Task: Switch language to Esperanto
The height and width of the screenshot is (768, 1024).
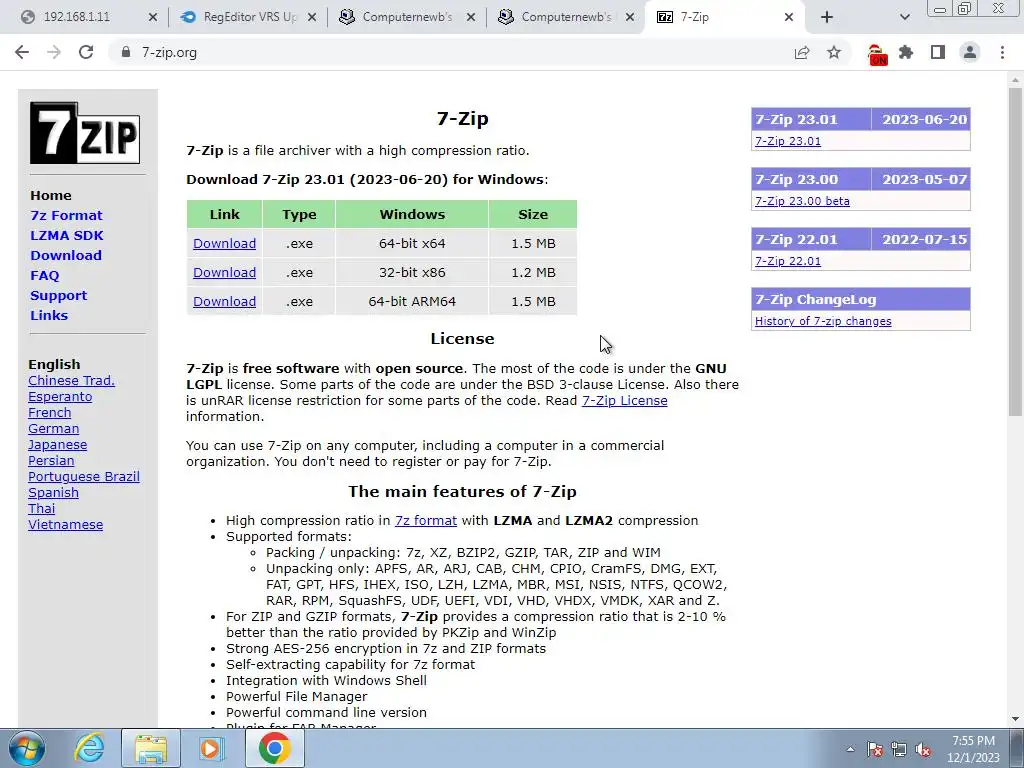Action: point(60,397)
